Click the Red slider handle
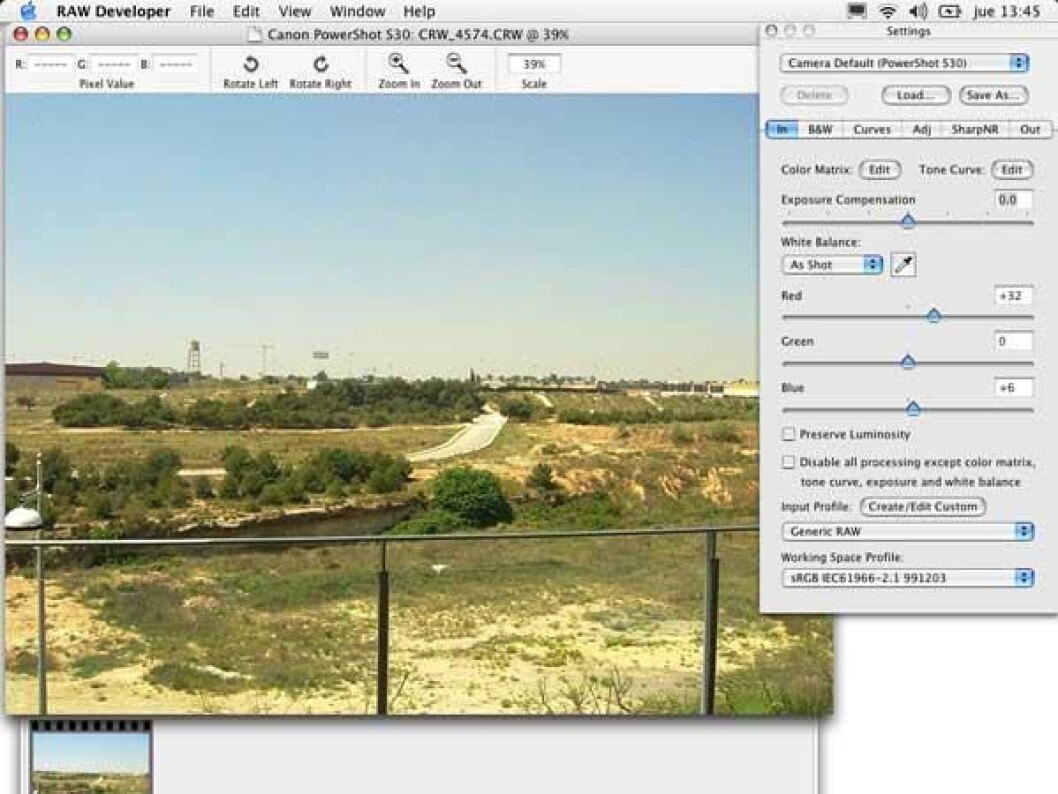Viewport: 1058px width, 794px height. pos(934,315)
